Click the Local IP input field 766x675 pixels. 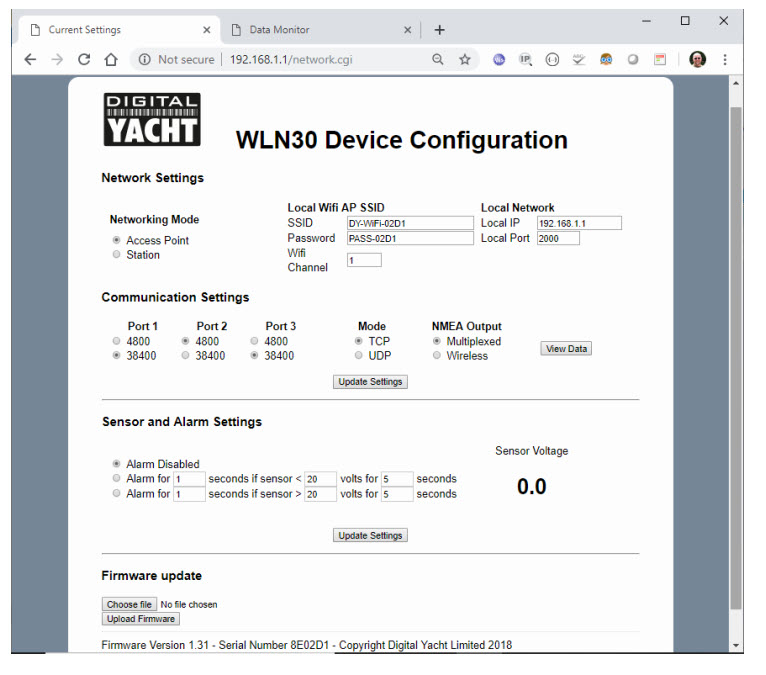(579, 223)
